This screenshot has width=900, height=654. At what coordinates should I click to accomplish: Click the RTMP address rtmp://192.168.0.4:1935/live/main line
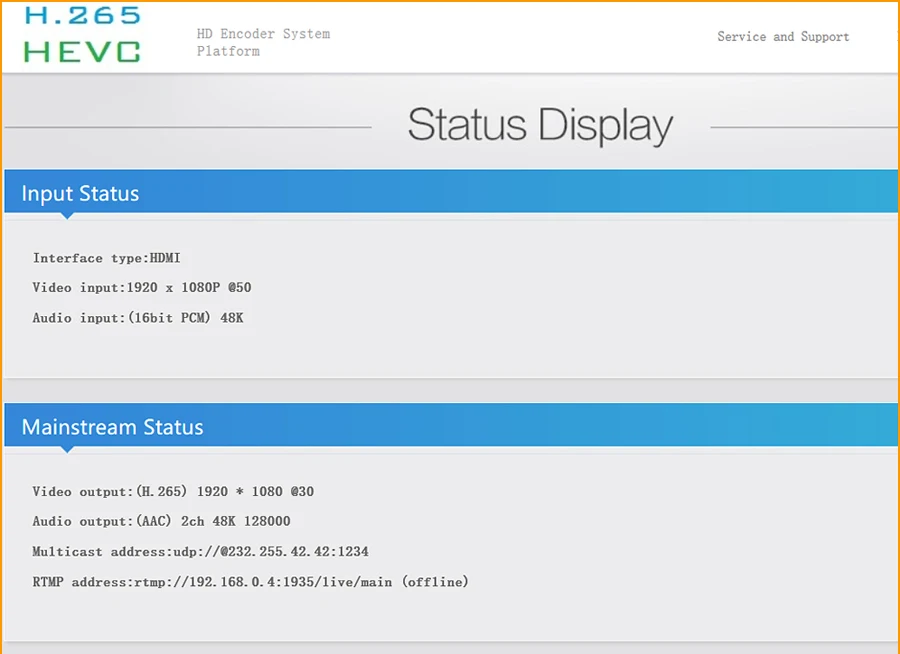(250, 582)
